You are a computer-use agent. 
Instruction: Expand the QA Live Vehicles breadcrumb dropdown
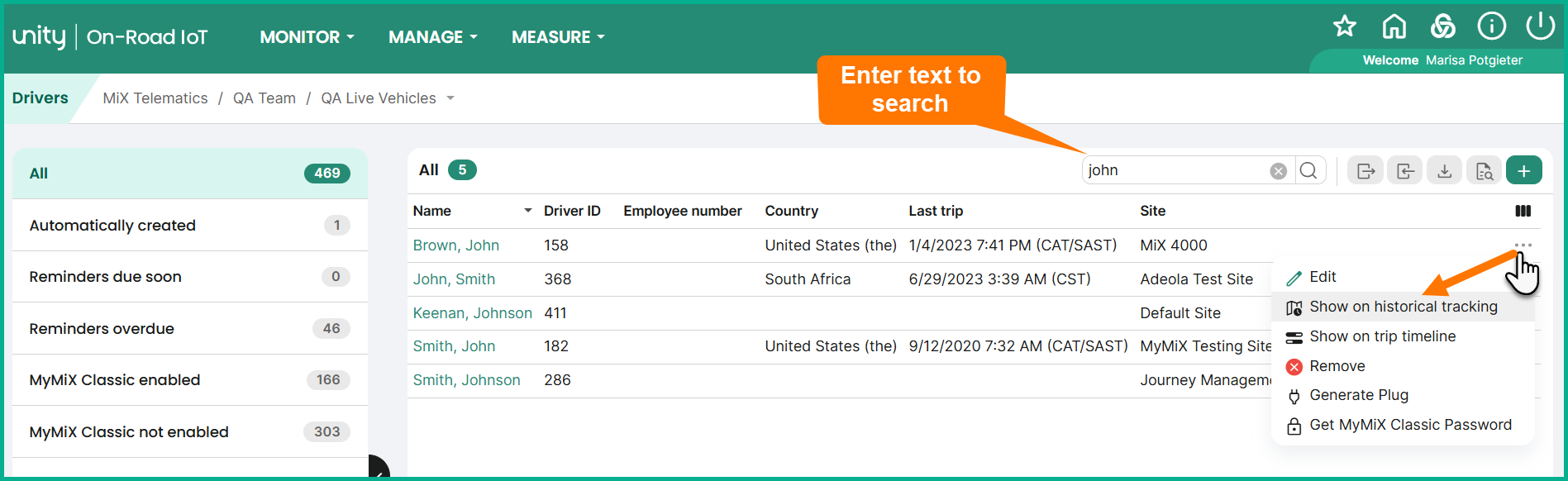point(450,98)
